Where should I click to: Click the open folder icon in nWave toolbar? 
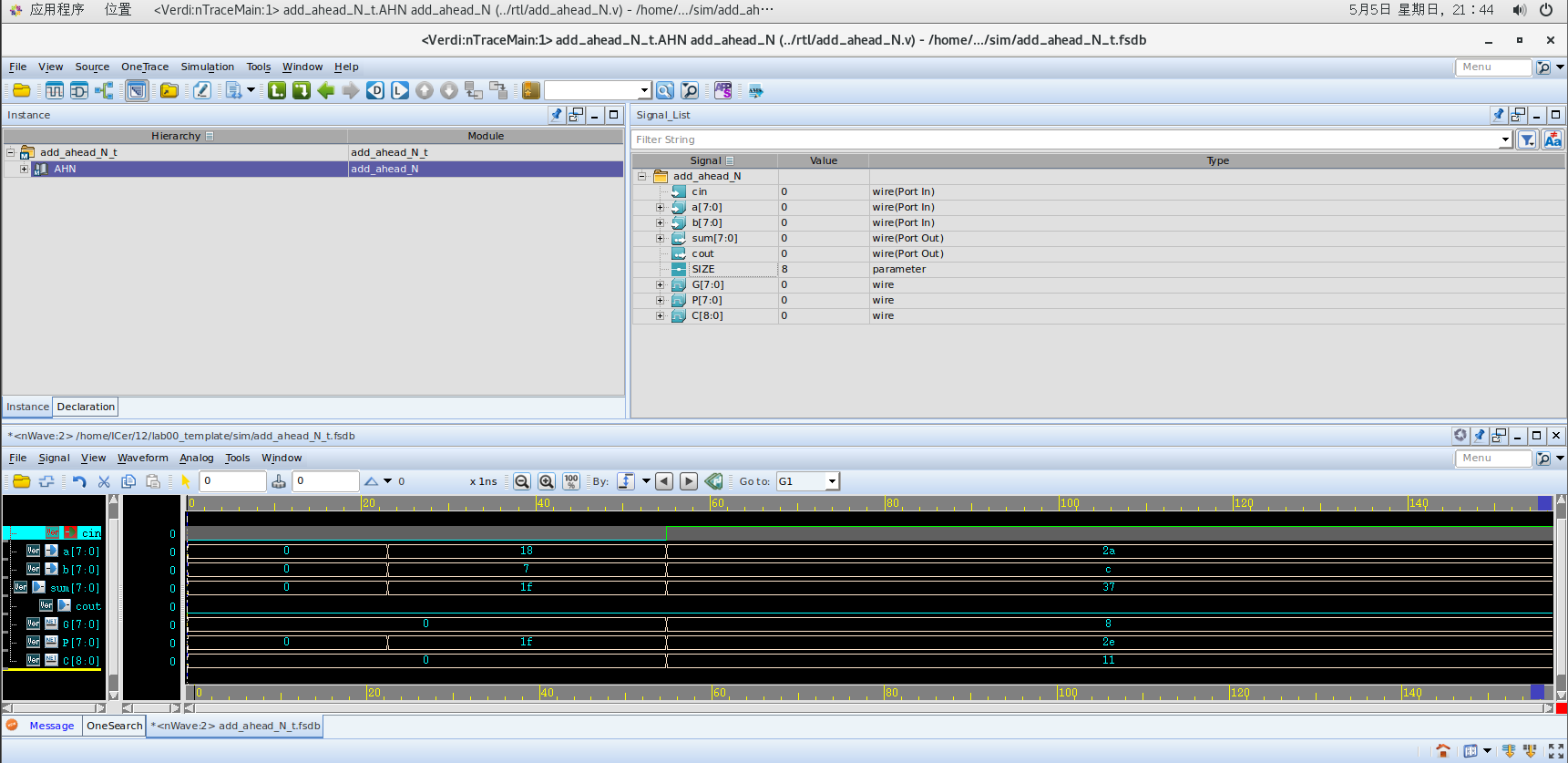(22, 481)
